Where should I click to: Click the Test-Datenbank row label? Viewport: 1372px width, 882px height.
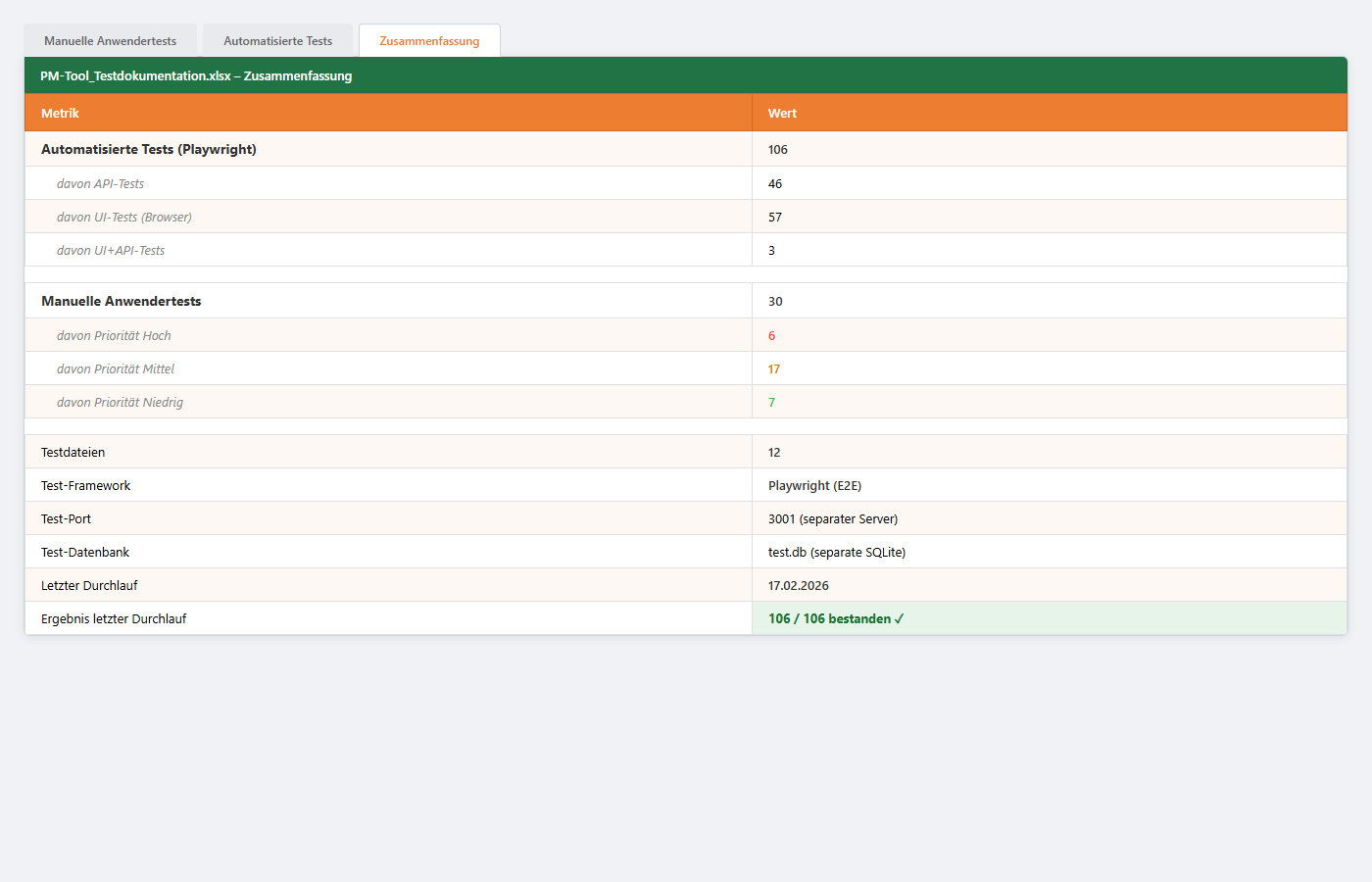85,552
